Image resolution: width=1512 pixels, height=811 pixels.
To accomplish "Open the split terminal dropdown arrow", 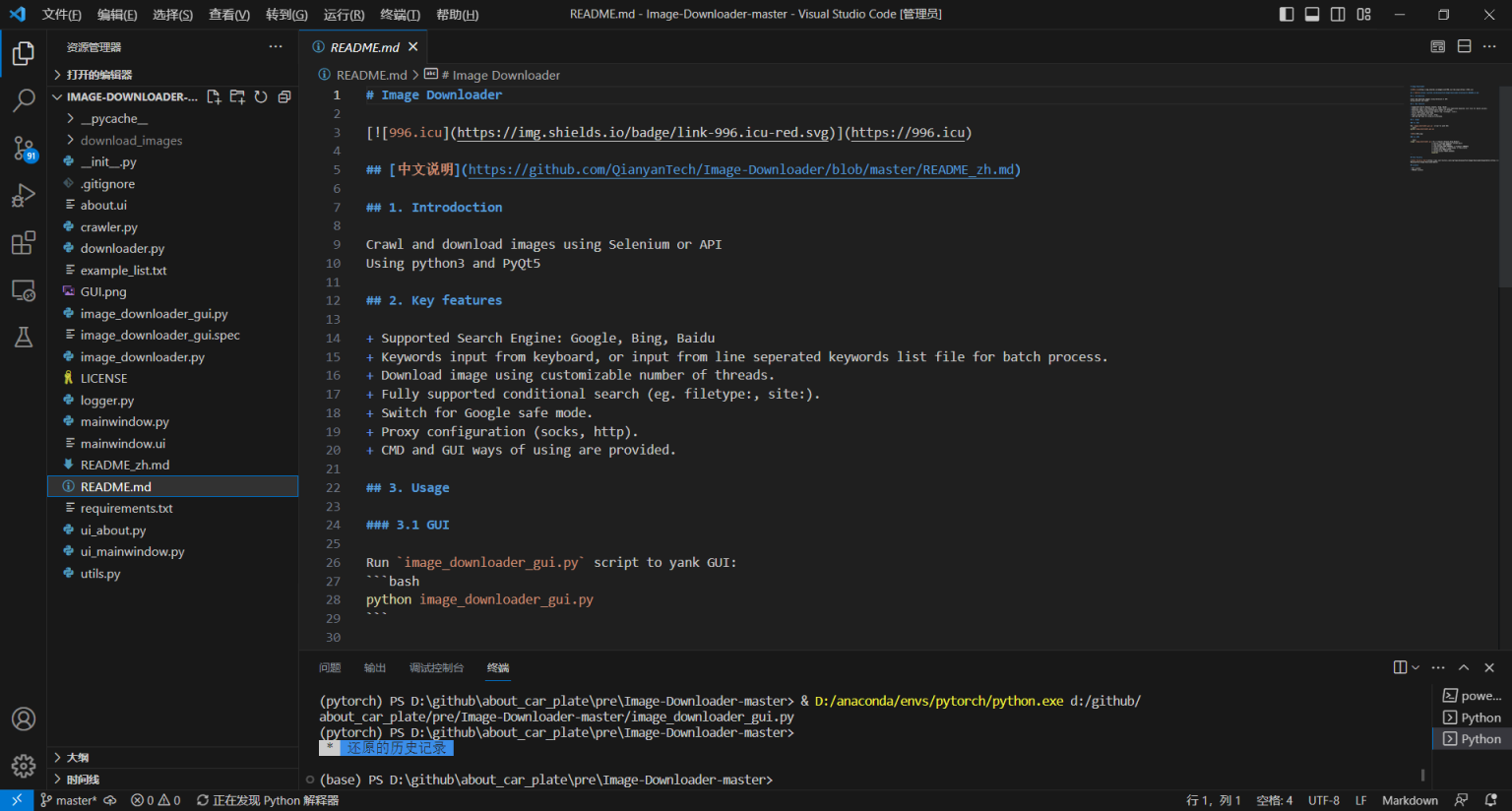I will (1416, 667).
